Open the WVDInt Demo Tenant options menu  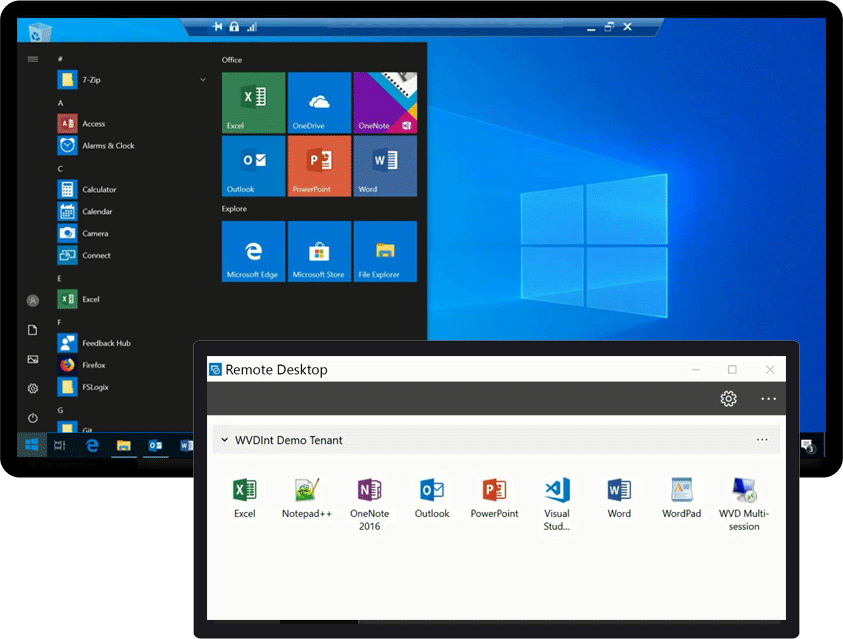(761, 440)
